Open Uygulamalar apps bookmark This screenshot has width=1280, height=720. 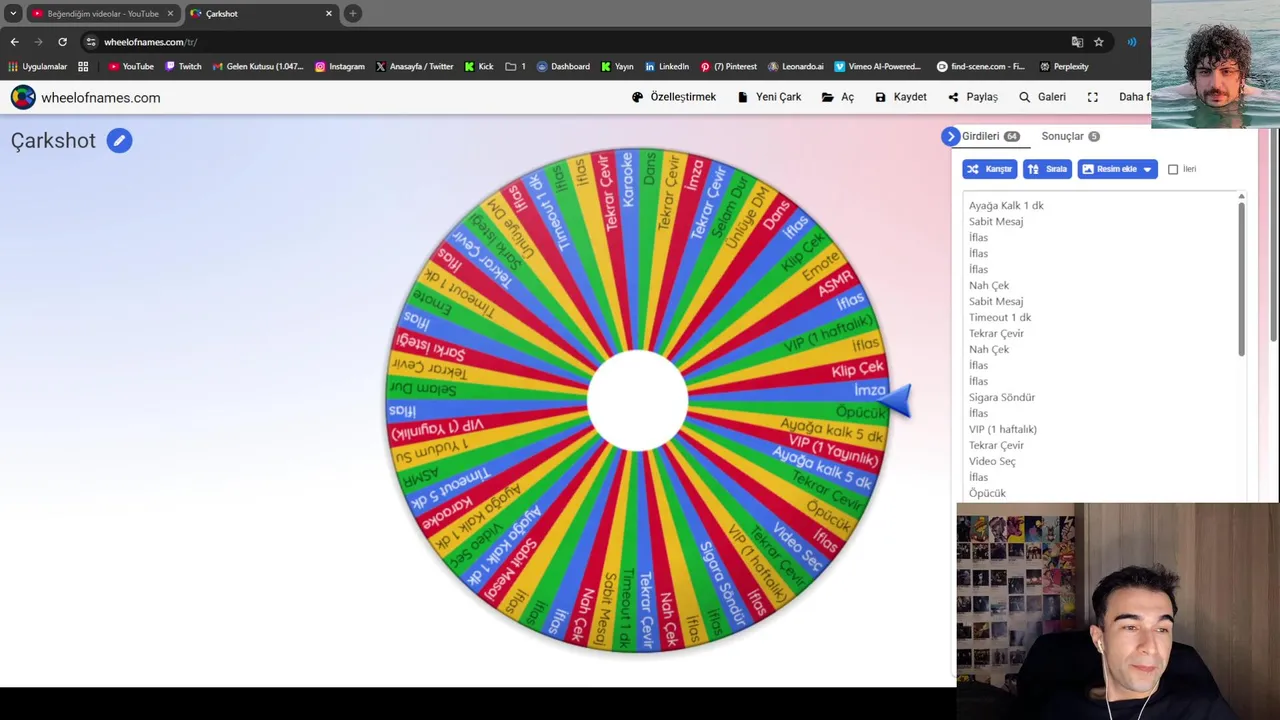click(37, 67)
